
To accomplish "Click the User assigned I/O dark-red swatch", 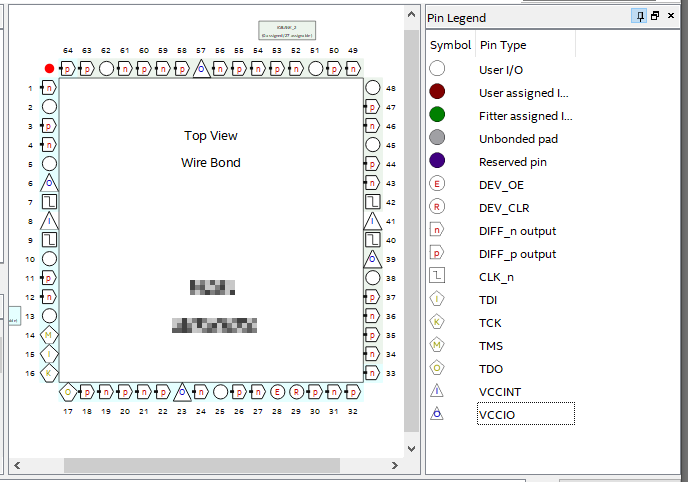I will [x=437, y=92].
